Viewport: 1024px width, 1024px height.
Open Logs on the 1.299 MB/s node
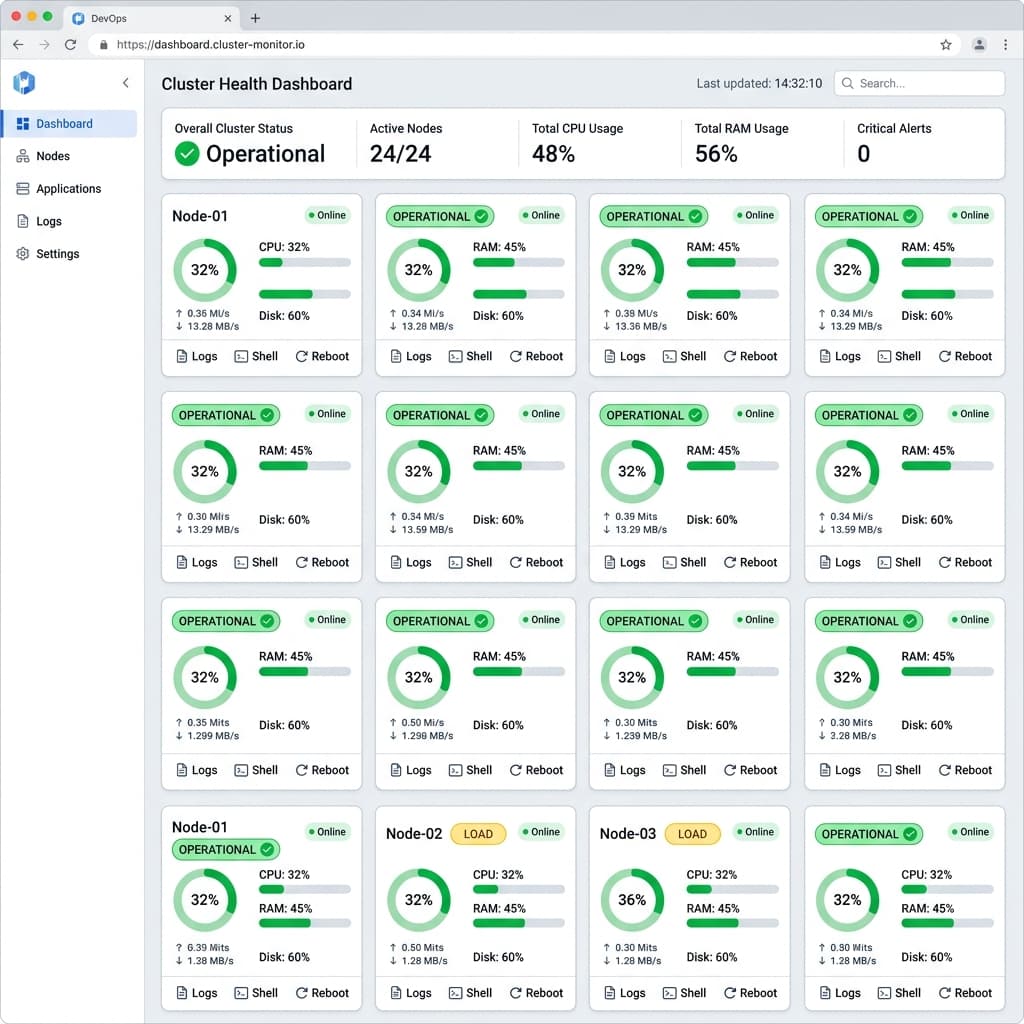pos(197,771)
